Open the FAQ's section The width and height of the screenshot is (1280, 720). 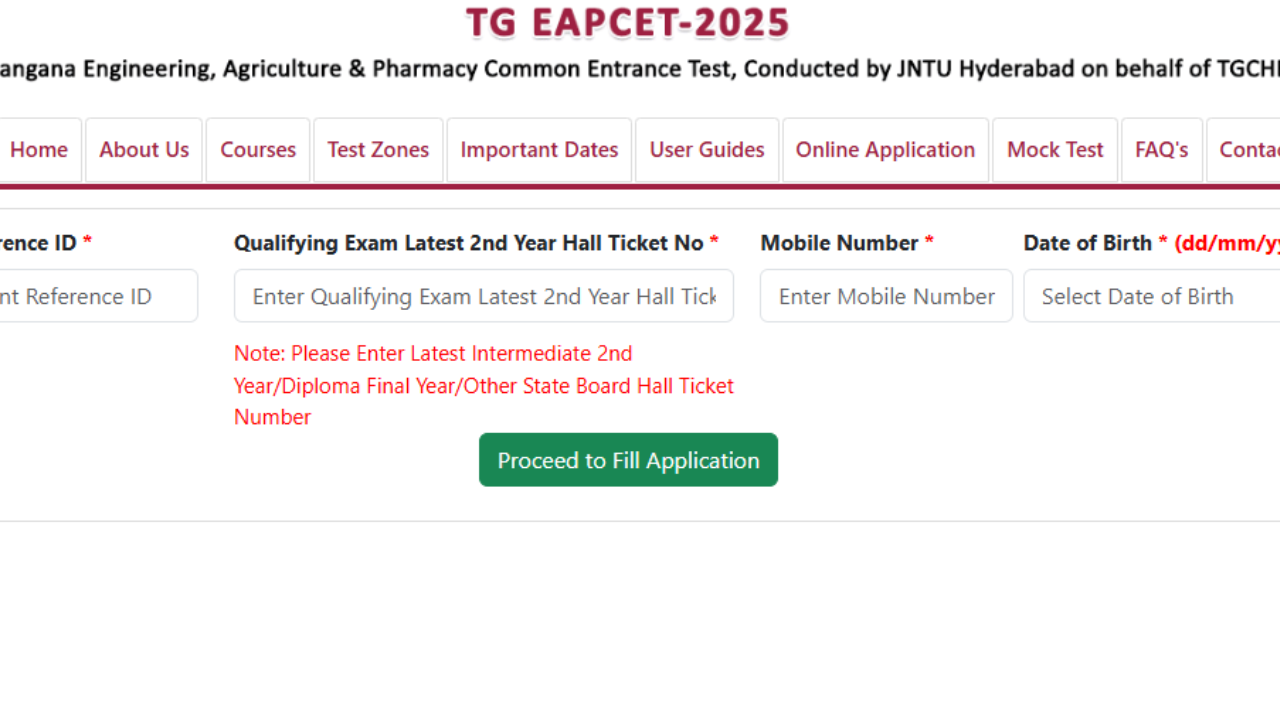[1162, 149]
